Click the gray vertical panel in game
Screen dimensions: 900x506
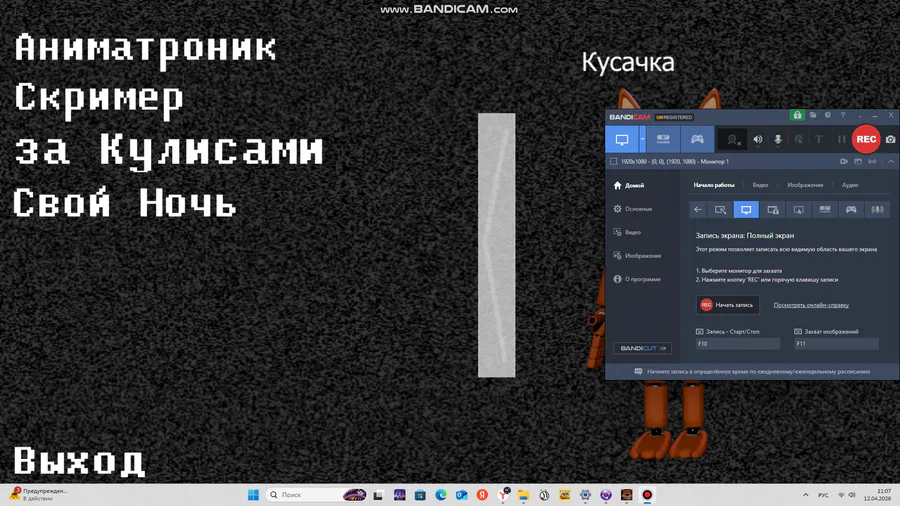click(x=496, y=245)
